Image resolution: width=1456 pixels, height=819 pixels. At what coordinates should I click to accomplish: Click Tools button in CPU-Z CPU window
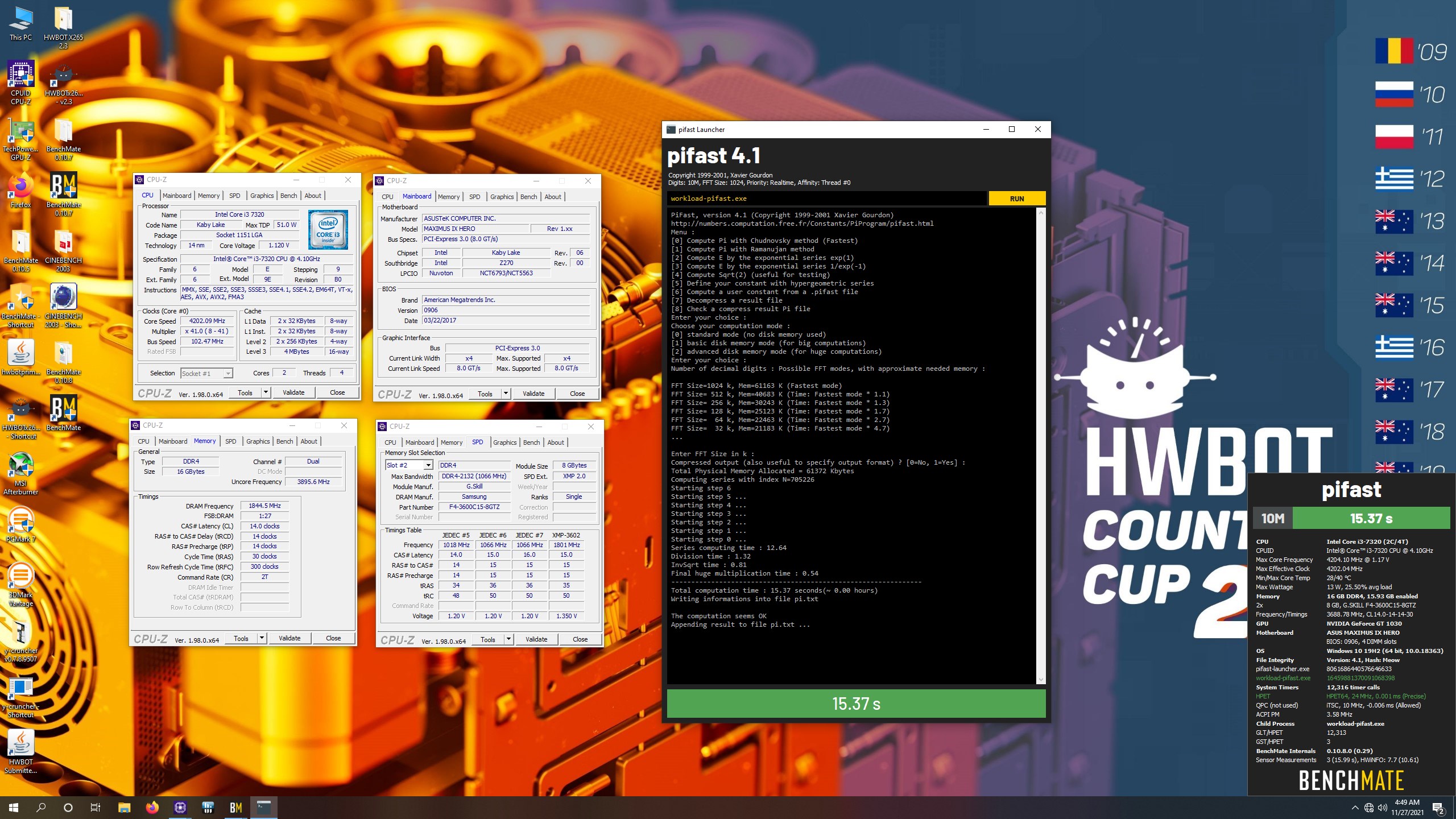245,392
